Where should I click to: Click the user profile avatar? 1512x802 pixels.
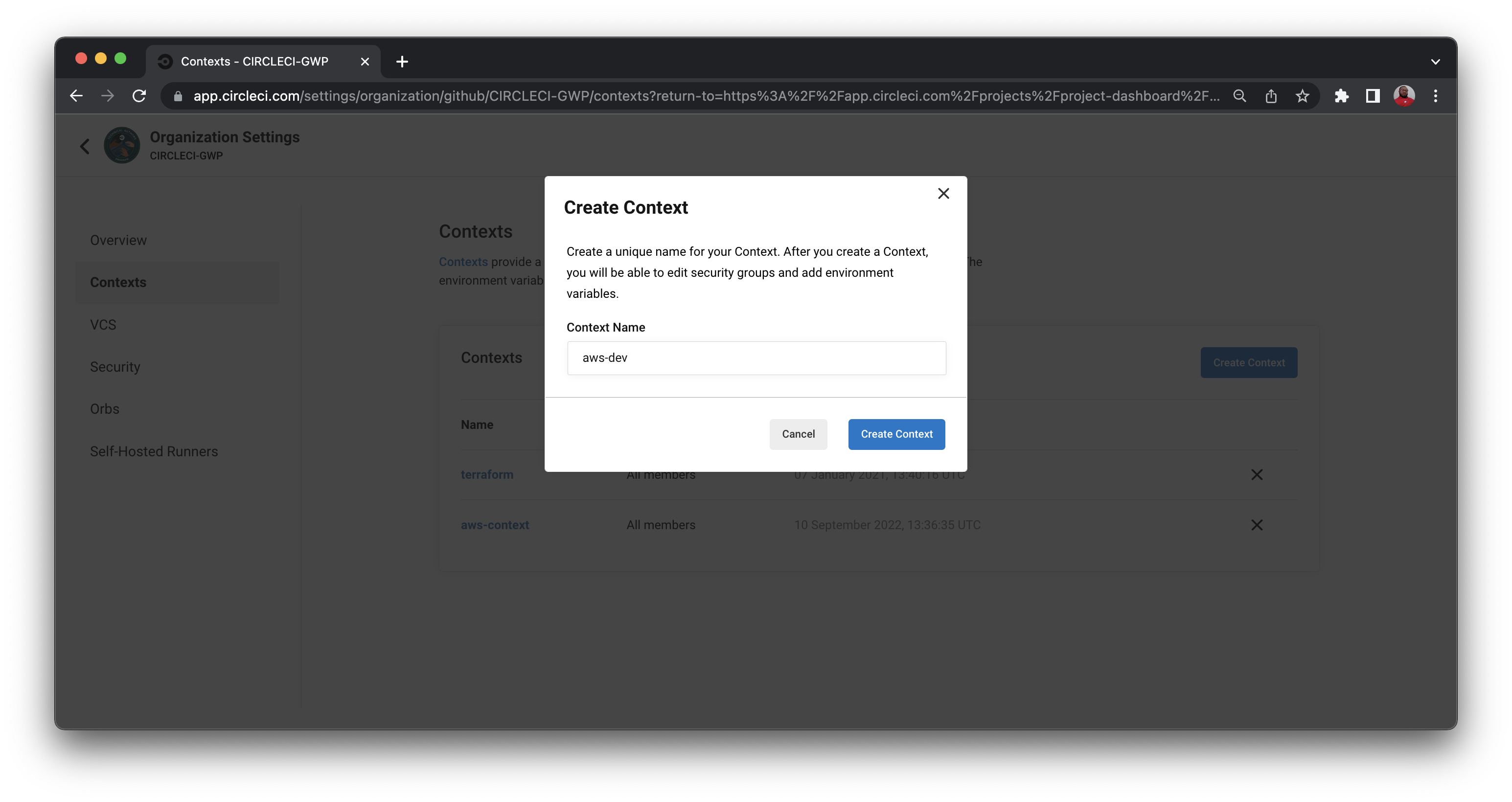click(x=1403, y=96)
